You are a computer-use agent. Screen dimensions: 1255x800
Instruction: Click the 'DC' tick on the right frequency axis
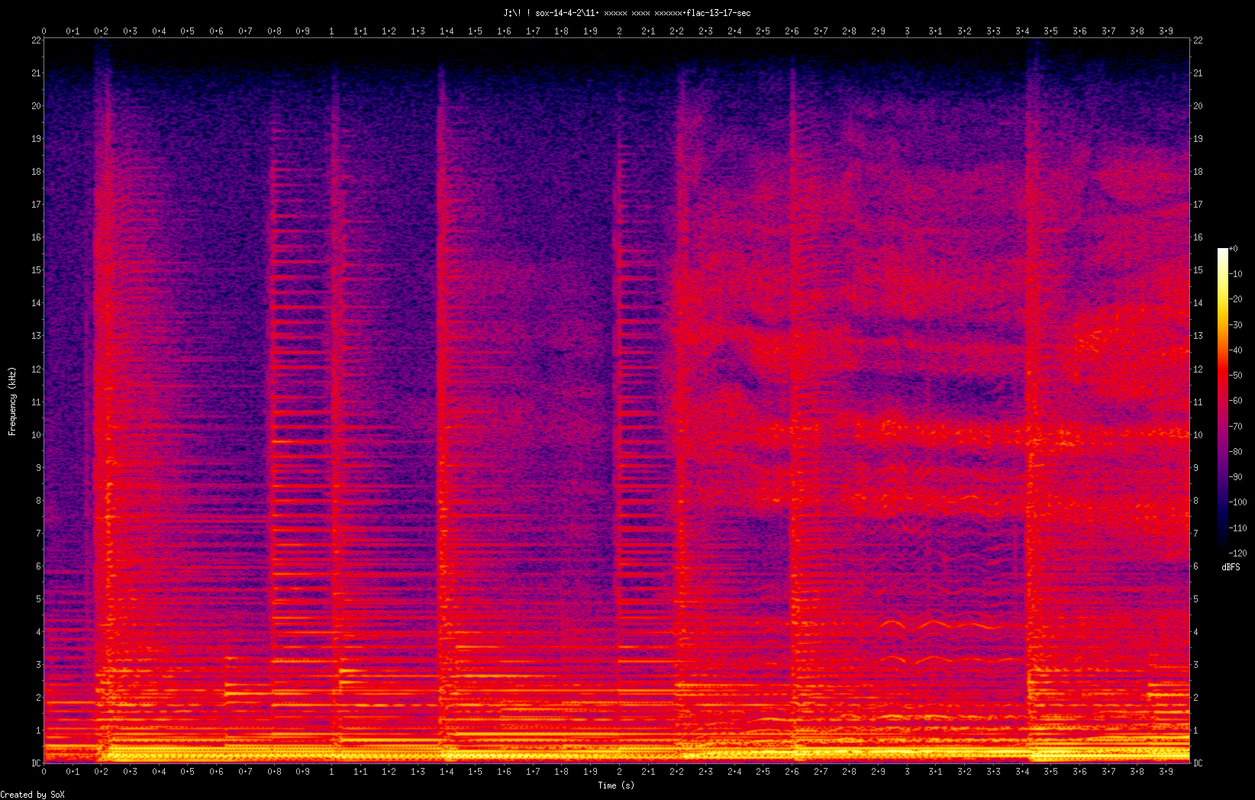point(1199,764)
